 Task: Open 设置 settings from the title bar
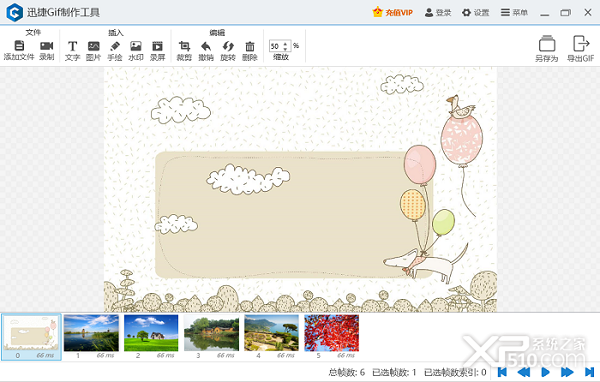tap(476, 13)
